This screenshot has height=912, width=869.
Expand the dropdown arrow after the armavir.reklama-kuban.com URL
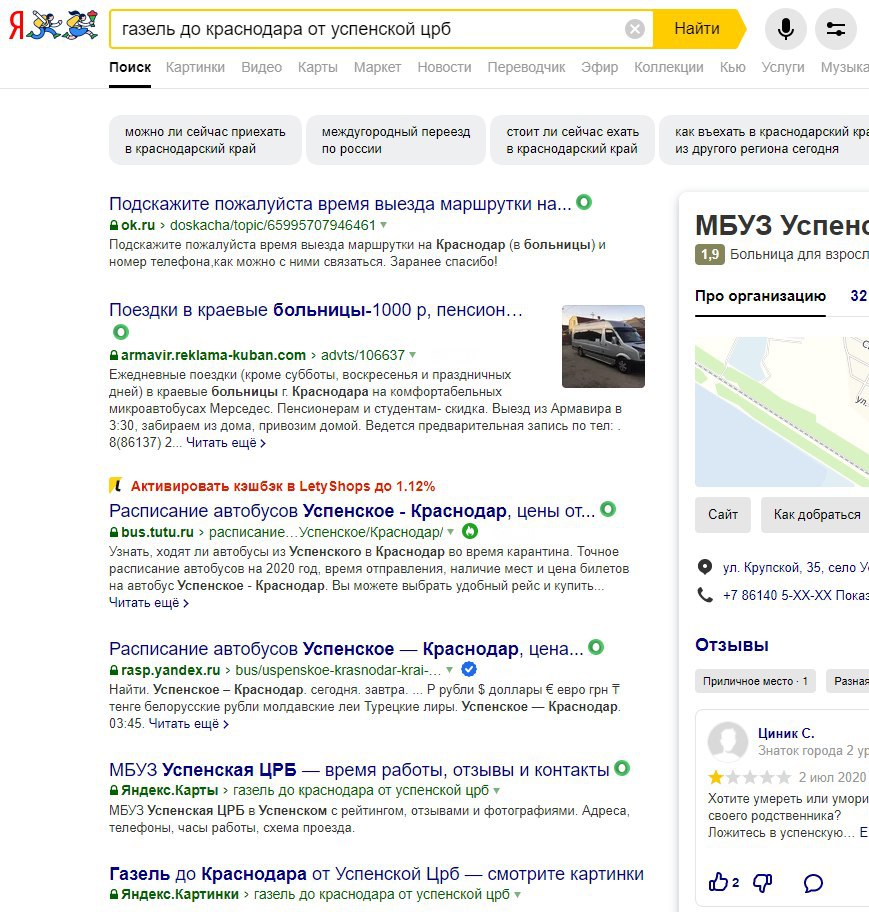point(412,355)
